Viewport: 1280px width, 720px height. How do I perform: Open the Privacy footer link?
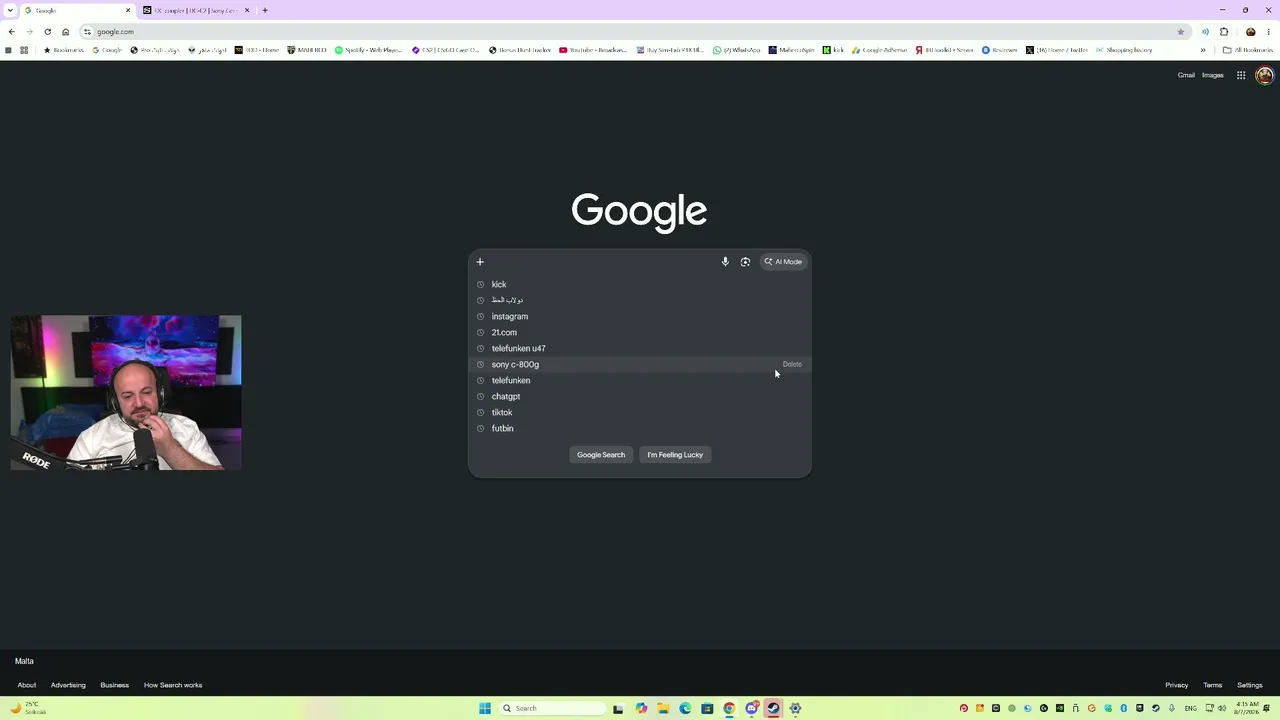(x=1177, y=685)
